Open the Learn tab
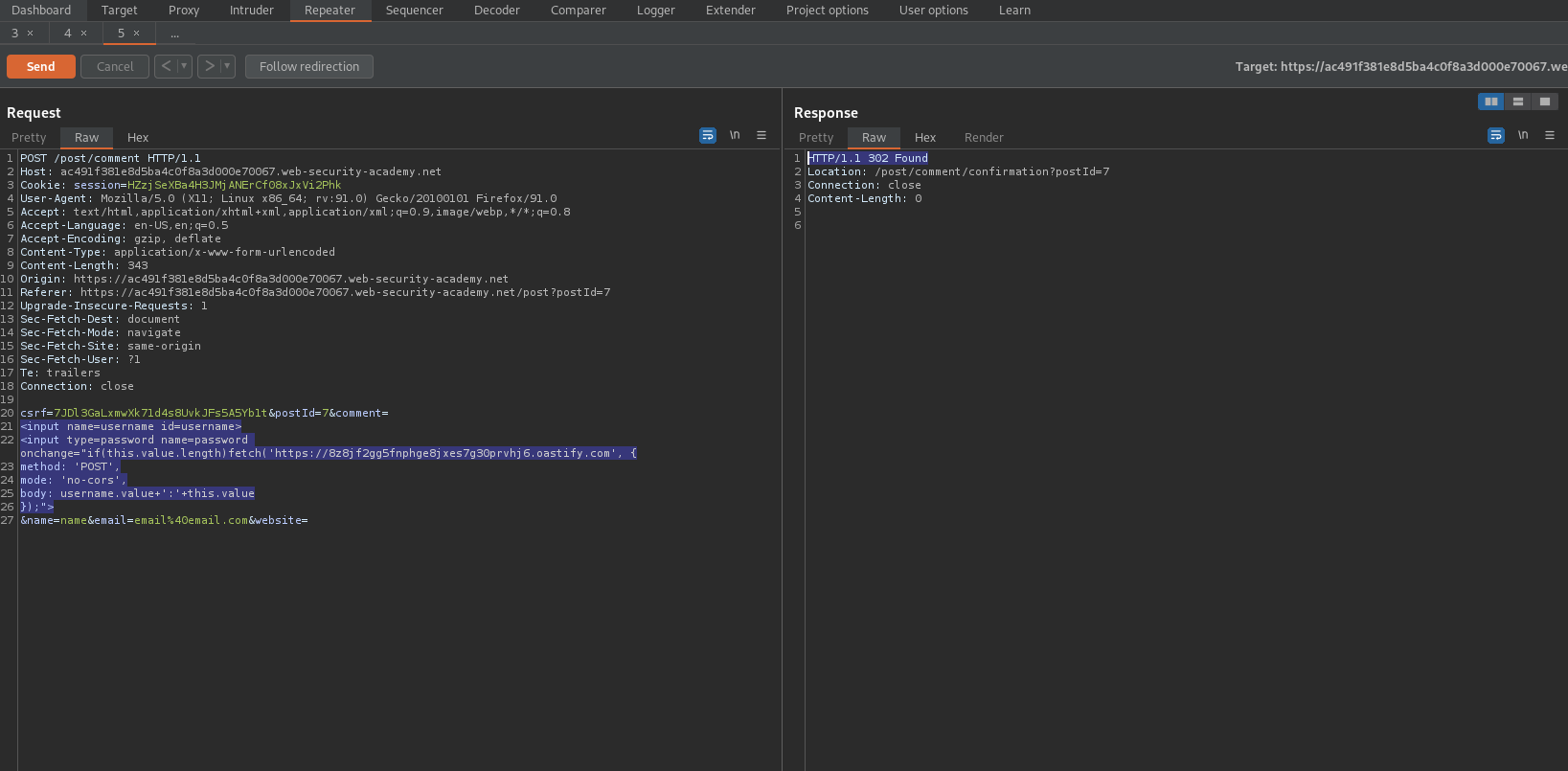Viewport: 1568px width, 771px height. 1015,11
